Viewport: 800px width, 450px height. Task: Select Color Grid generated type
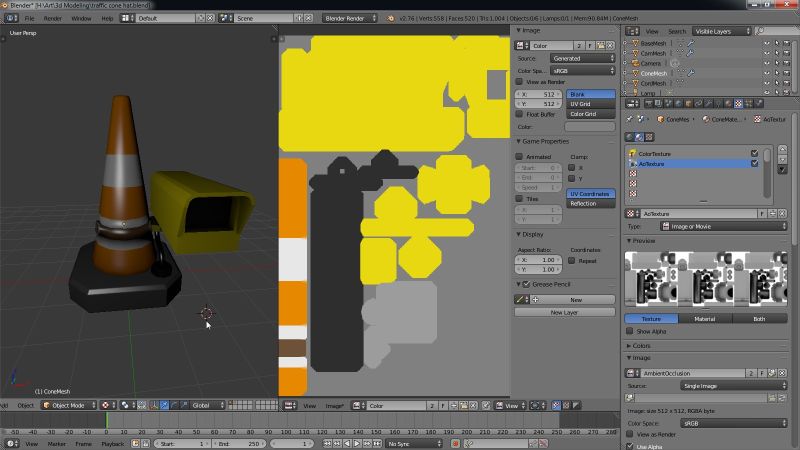590,114
